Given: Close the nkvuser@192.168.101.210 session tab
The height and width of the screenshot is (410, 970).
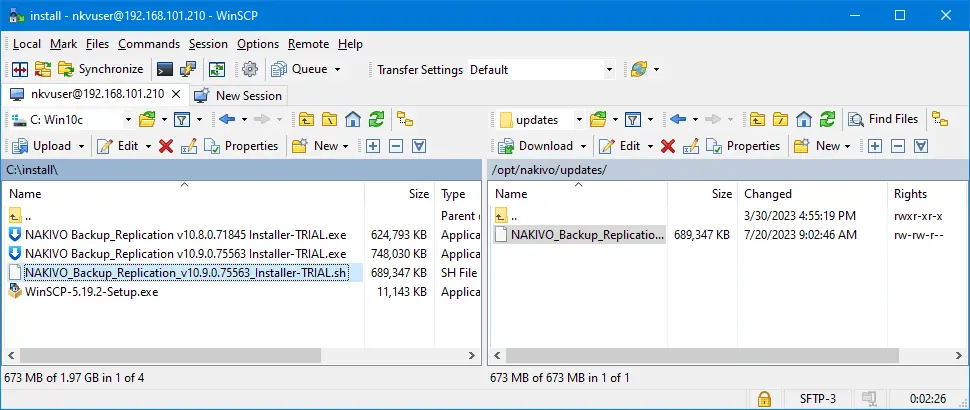Looking at the screenshot, I should coord(176,95).
